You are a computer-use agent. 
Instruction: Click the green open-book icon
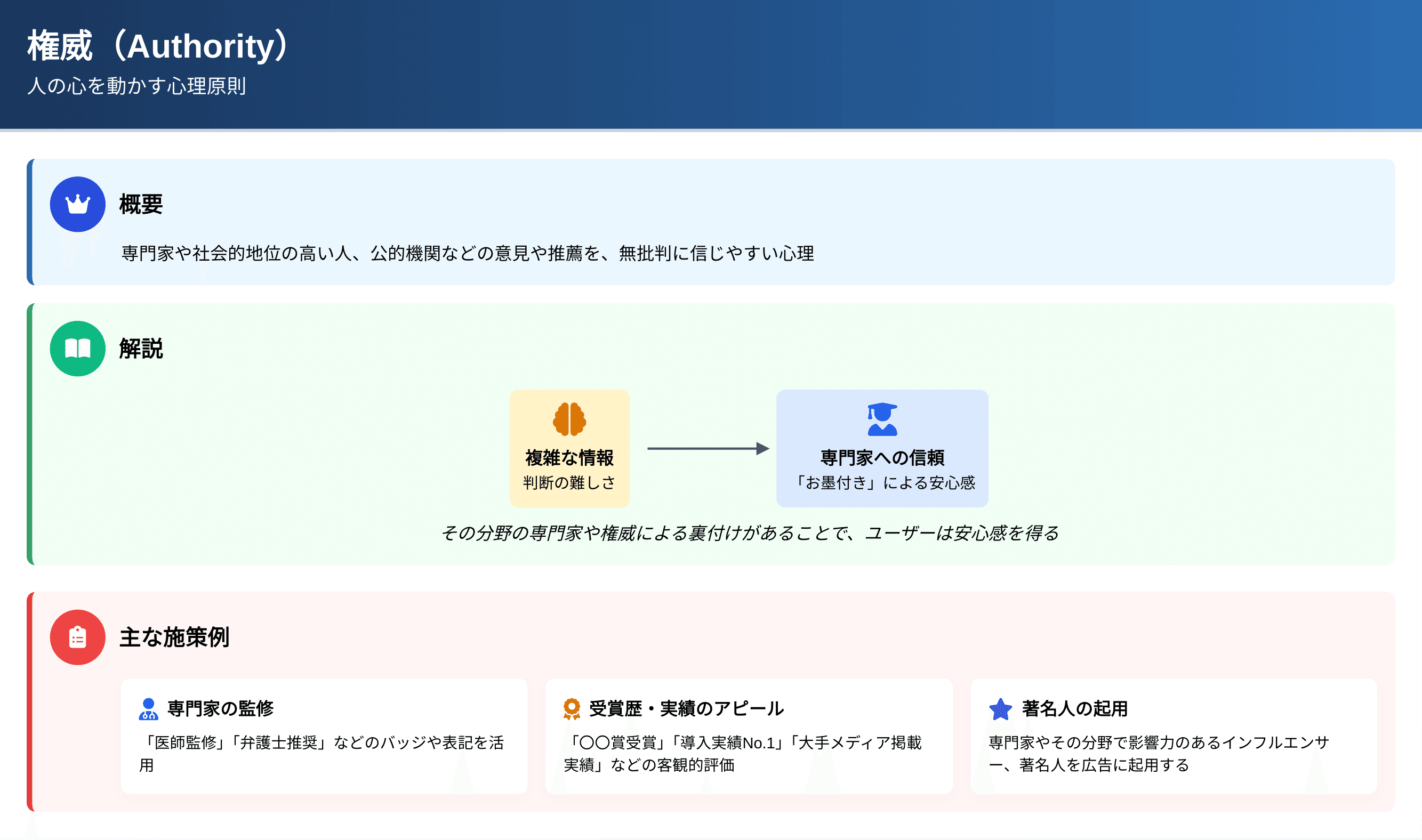77,349
